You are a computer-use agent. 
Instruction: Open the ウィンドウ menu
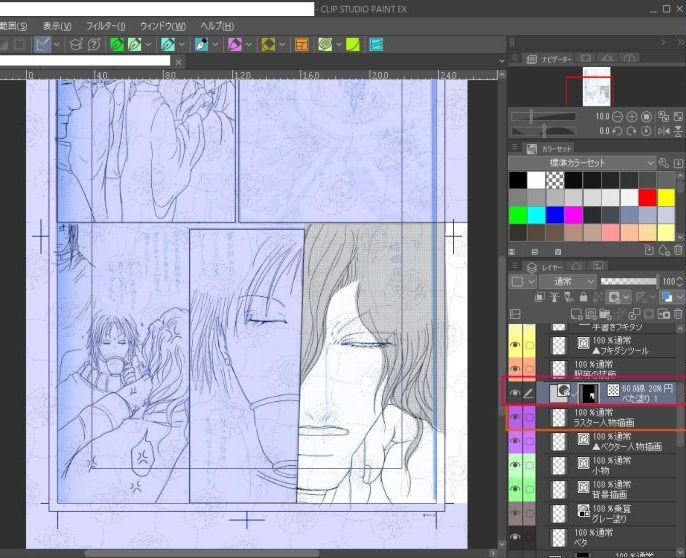(x=162, y=25)
